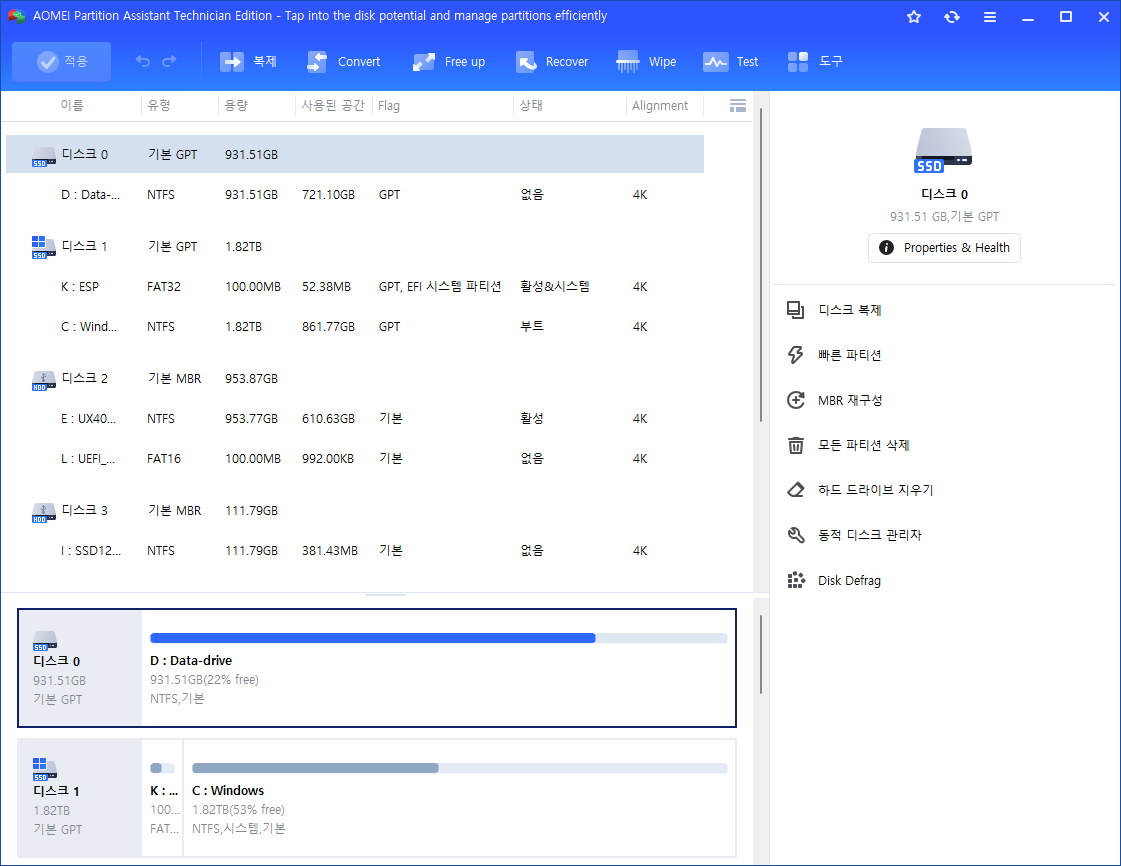Click the 931.51GB capacity cell for 디스크 0

251,154
